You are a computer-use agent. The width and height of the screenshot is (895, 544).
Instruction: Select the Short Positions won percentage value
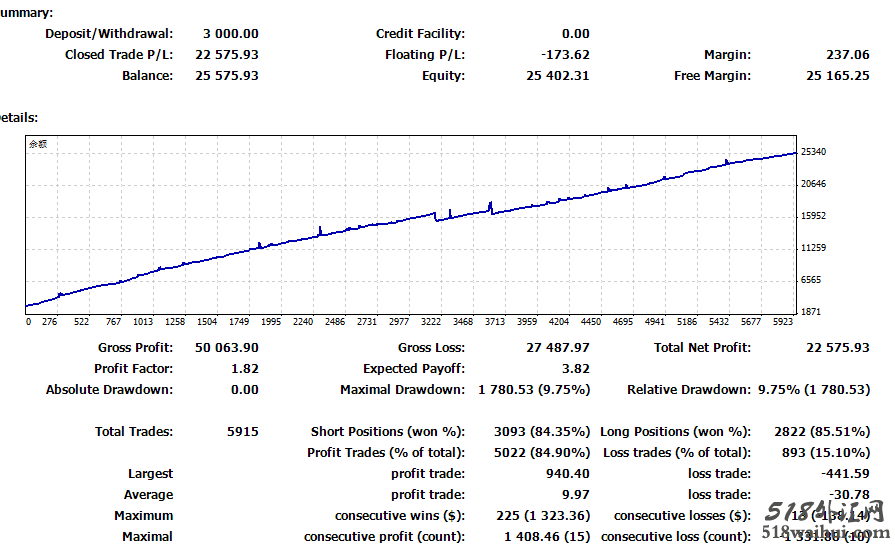[x=541, y=432]
